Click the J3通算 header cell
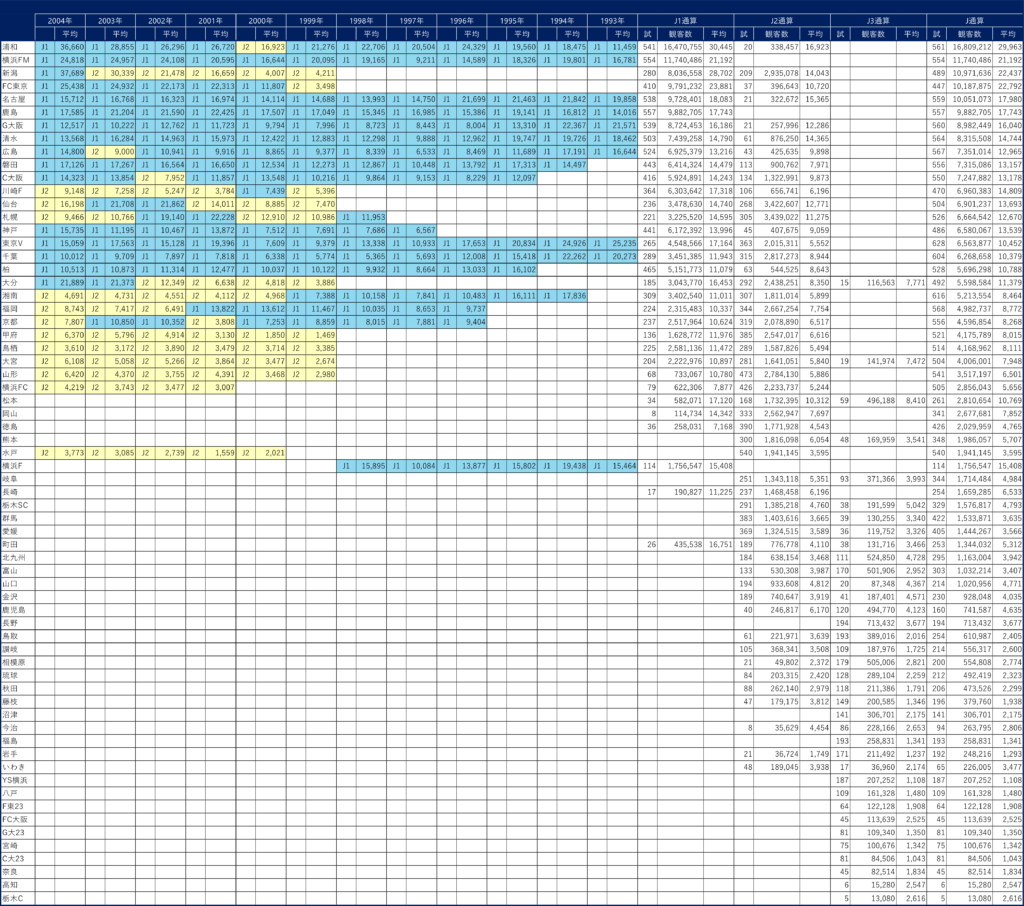Viewport: 1024px width, 906px height. [x=879, y=20]
